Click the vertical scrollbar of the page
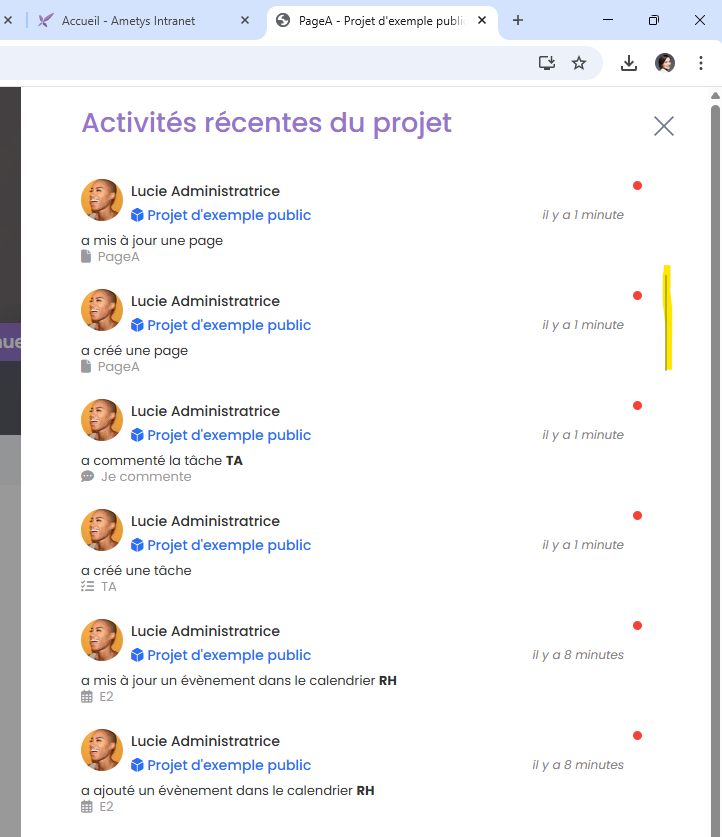The image size is (722, 837). (x=715, y=400)
